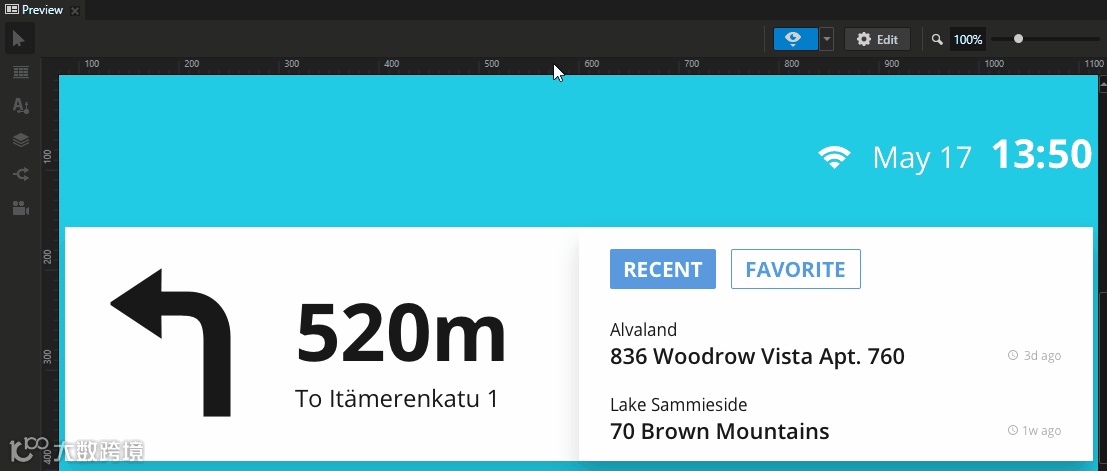
Task: Click the Alvaland label
Action: click(643, 330)
